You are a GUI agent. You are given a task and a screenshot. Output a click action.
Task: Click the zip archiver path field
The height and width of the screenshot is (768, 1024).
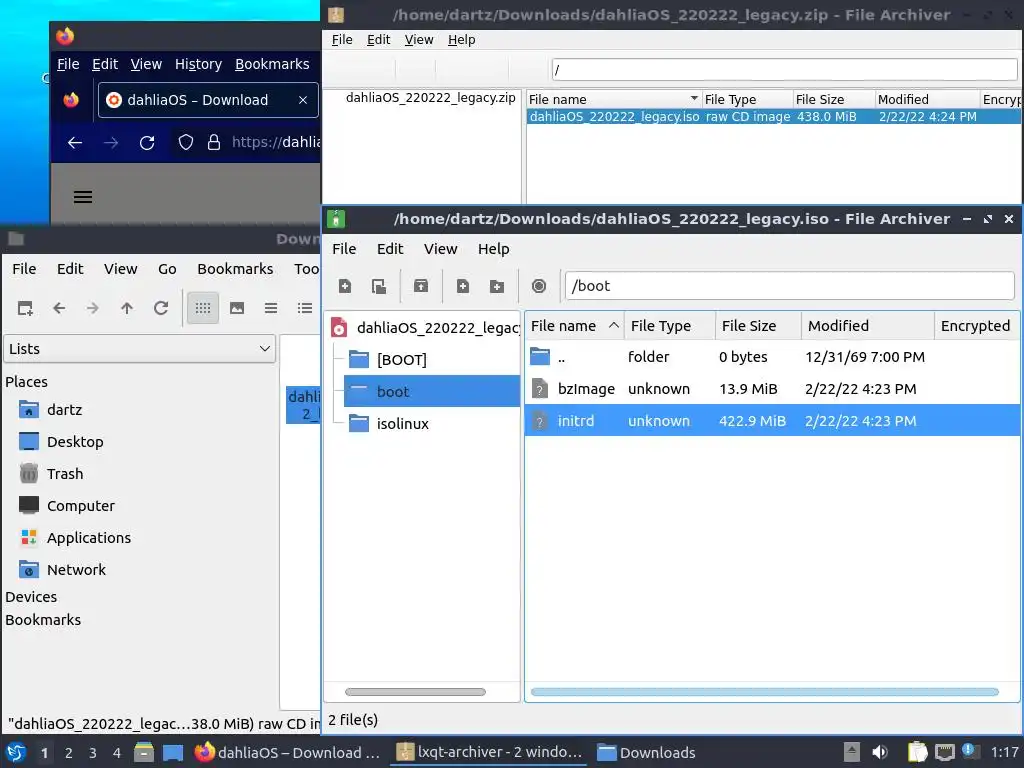point(784,69)
